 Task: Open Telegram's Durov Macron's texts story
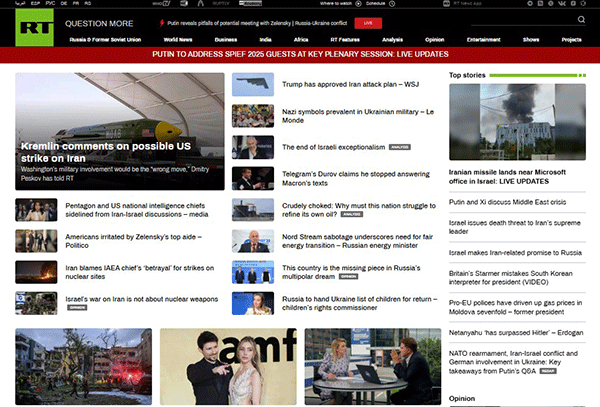[x=356, y=178]
